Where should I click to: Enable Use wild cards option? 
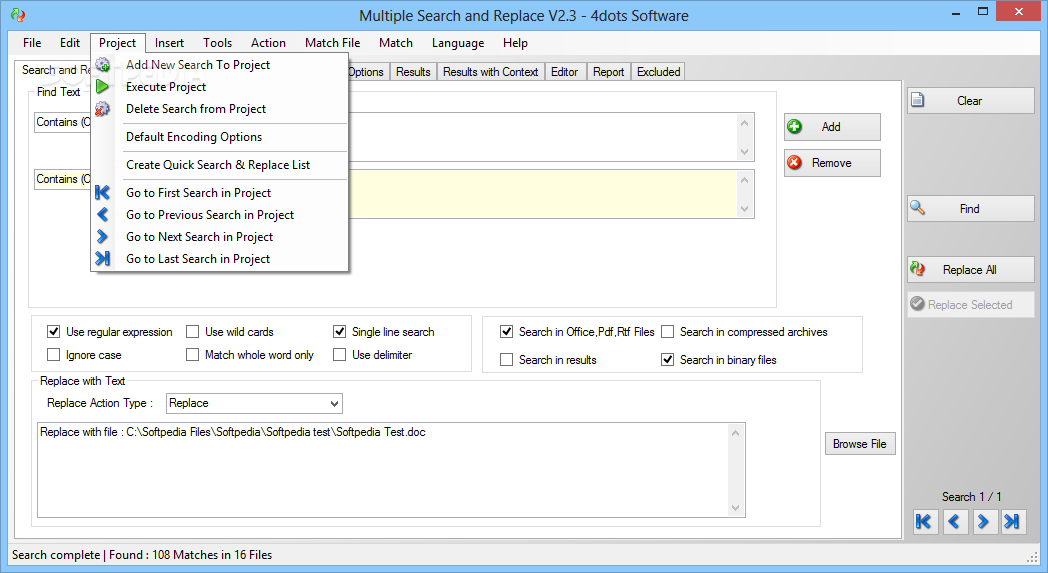click(192, 332)
